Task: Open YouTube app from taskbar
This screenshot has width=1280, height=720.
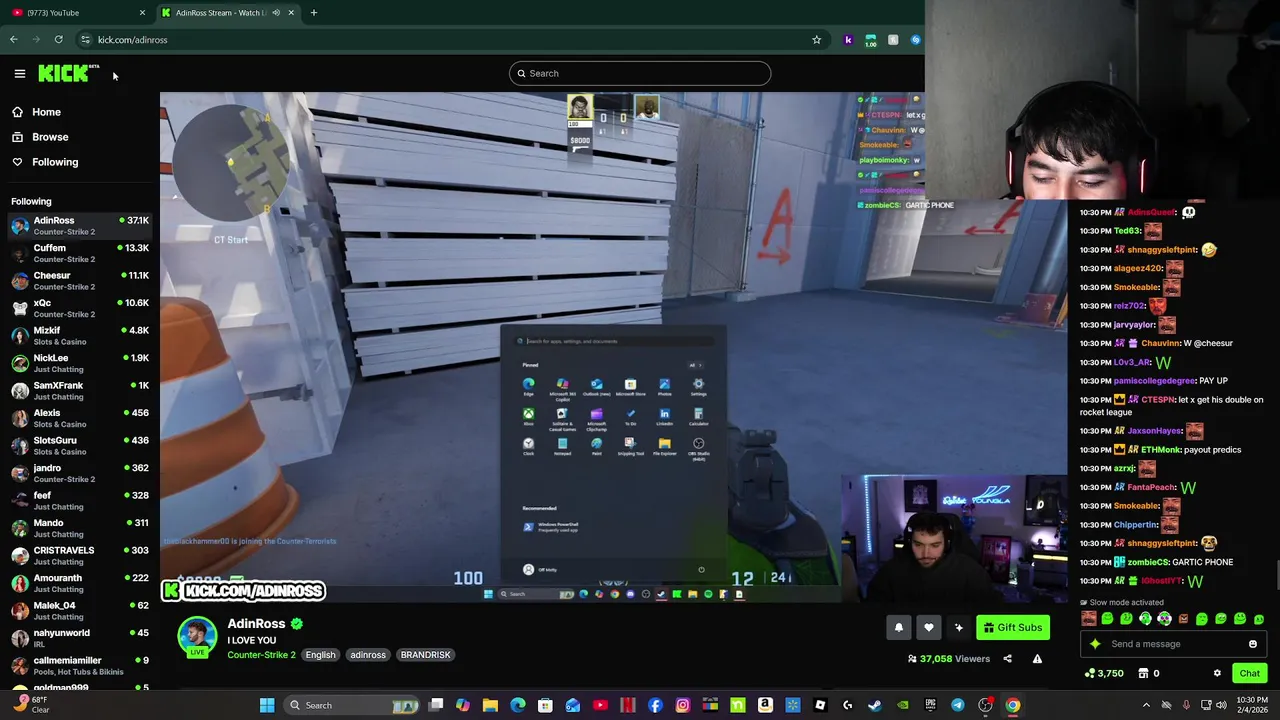Action: (600, 705)
